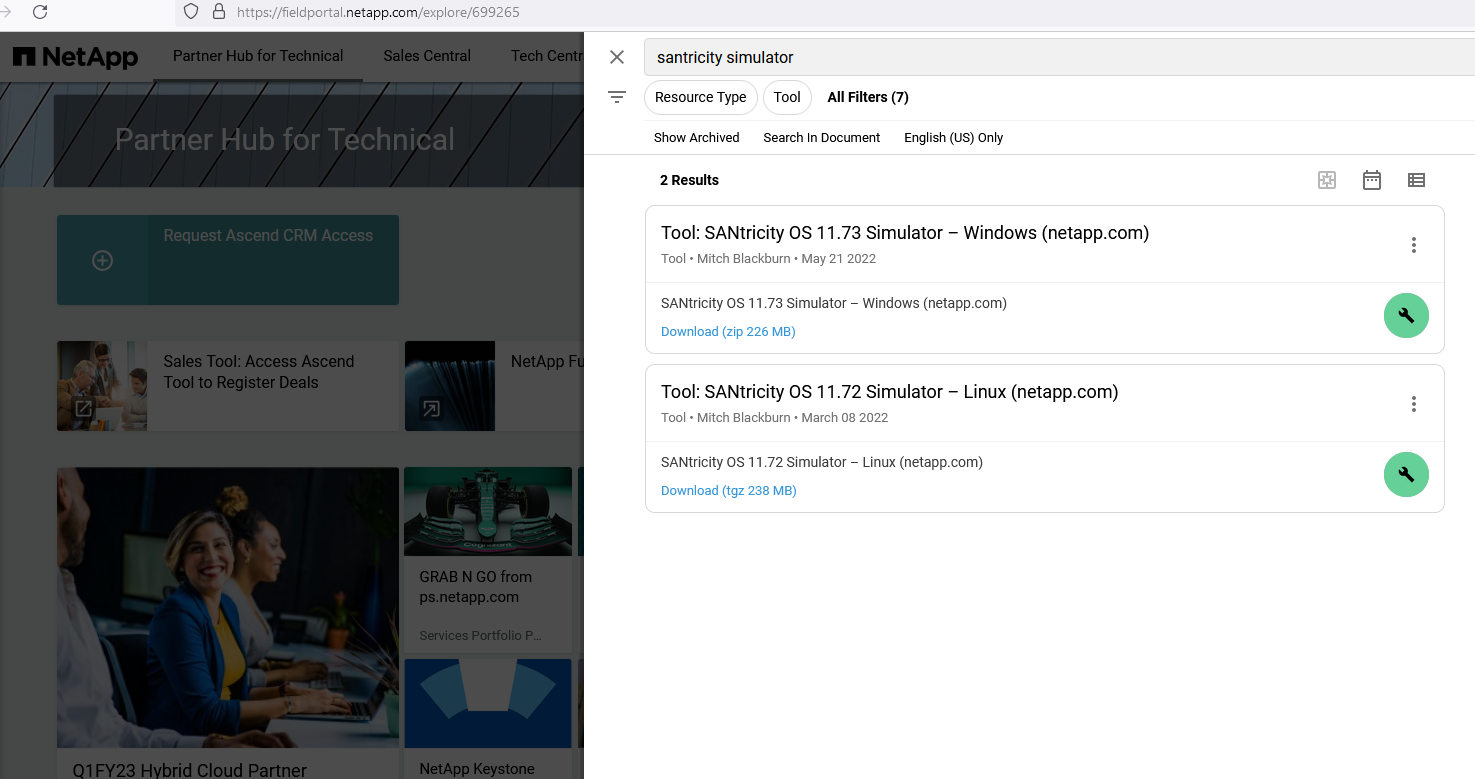Open the NetApp logo on the navbar
The width and height of the screenshot is (1475, 779).
click(75, 57)
